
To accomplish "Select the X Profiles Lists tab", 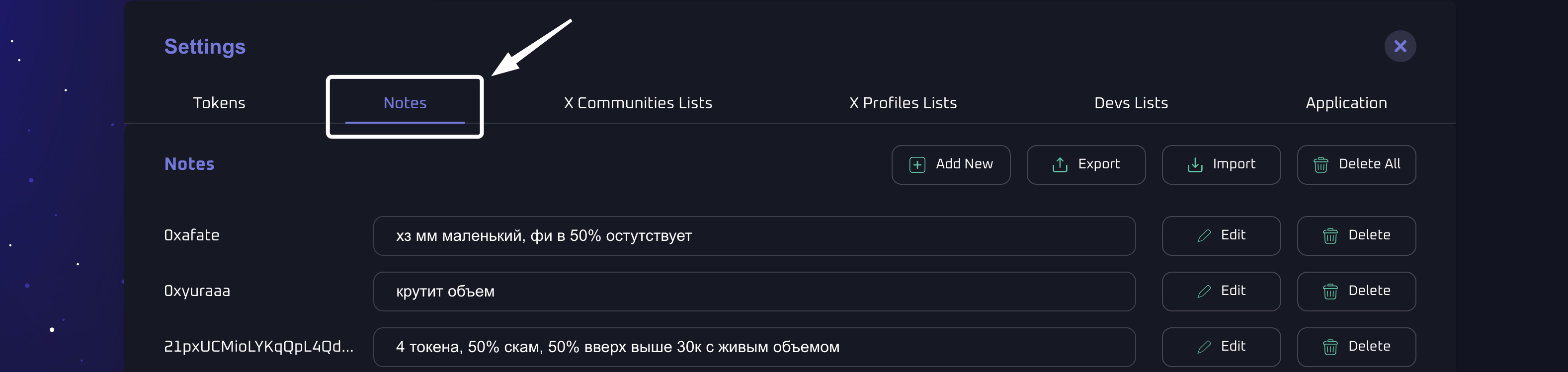I will (903, 103).
